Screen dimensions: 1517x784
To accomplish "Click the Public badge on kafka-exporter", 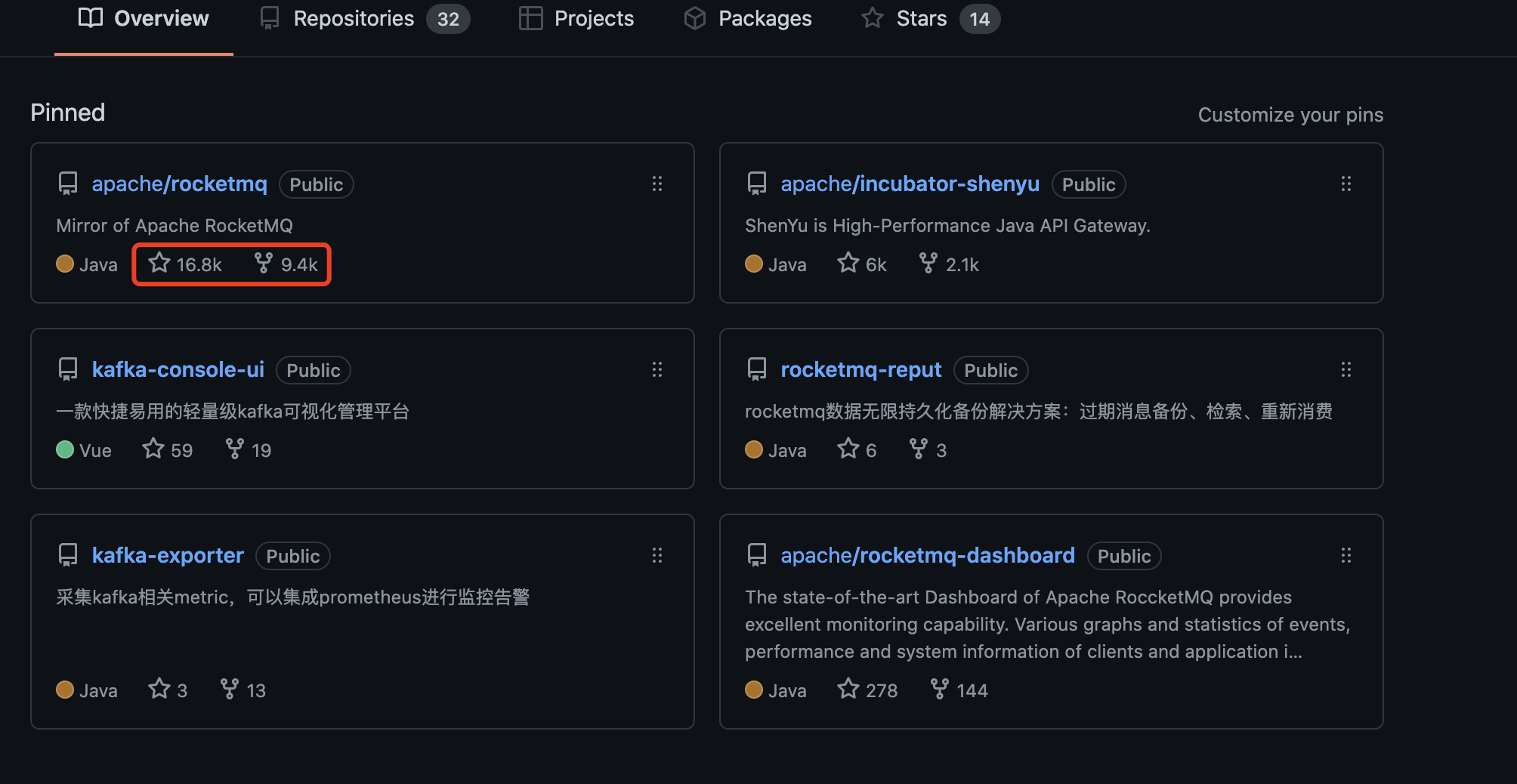I will (x=293, y=556).
